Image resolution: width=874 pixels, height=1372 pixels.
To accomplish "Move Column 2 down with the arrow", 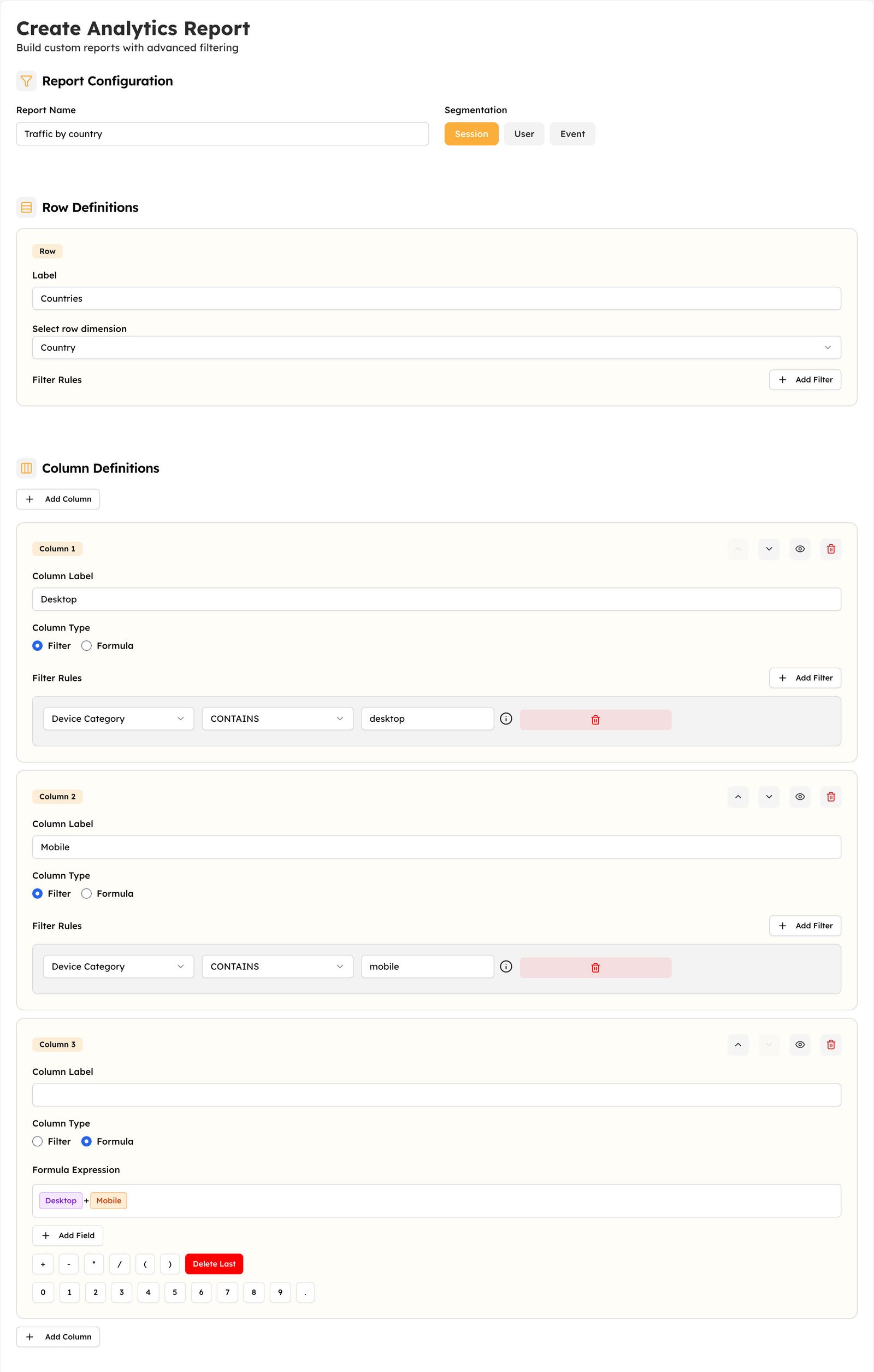I will pos(769,797).
